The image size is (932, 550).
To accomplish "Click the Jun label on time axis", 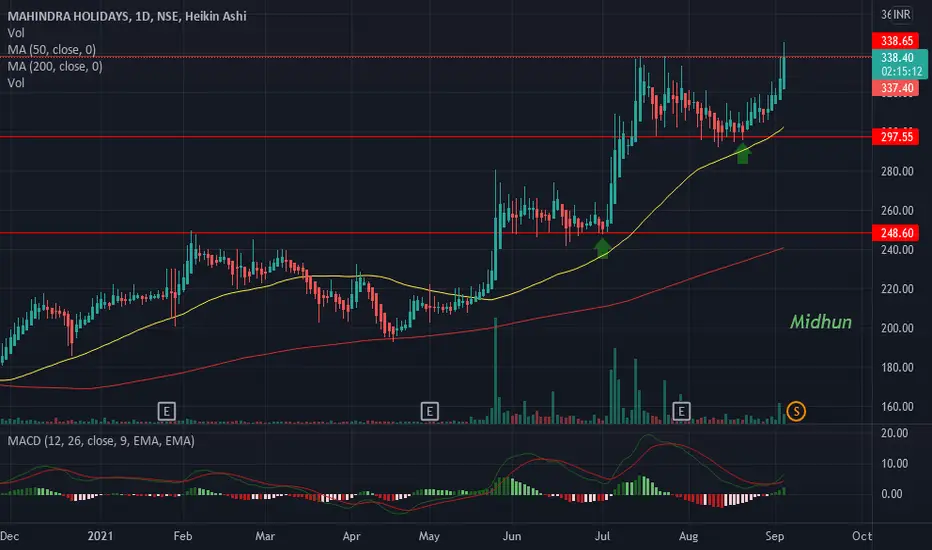I will pos(512,536).
